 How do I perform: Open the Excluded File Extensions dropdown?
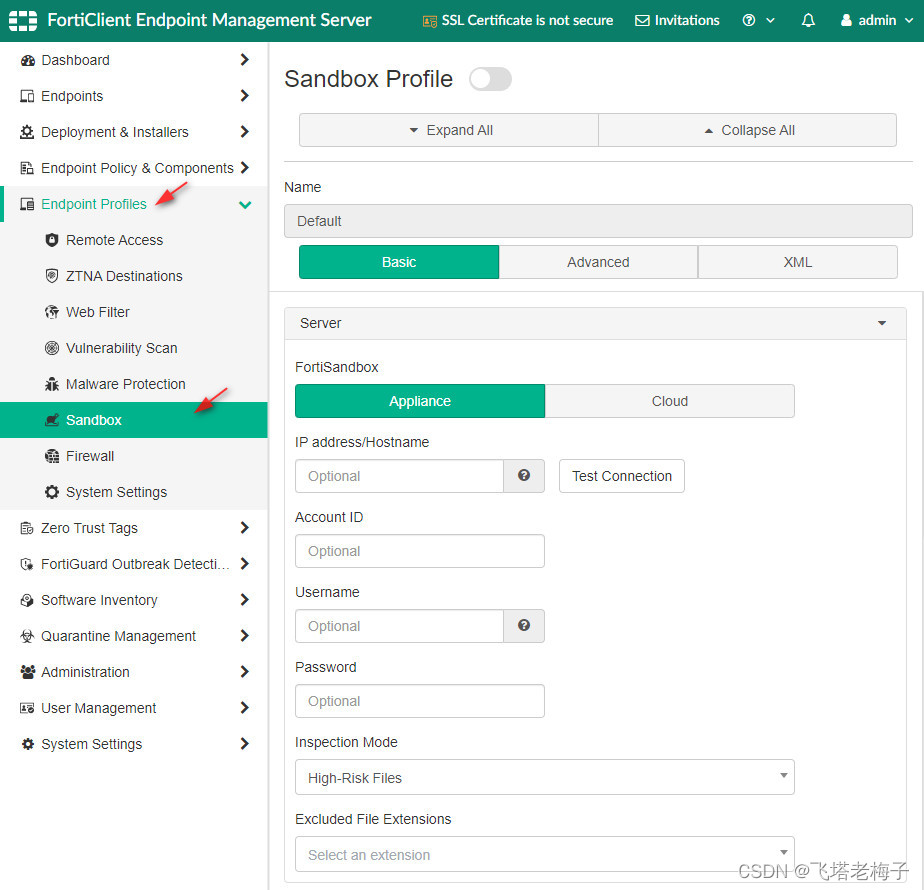tap(544, 854)
